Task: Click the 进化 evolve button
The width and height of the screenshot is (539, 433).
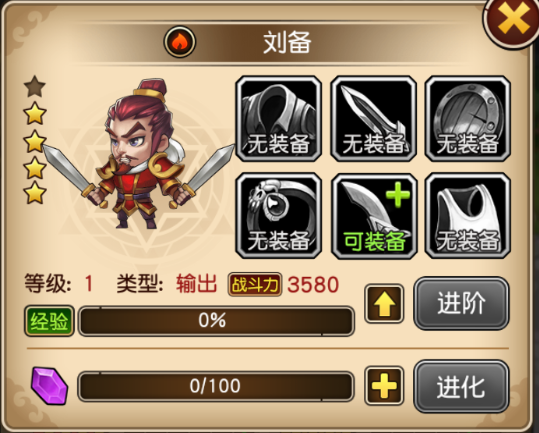Action: click(461, 386)
